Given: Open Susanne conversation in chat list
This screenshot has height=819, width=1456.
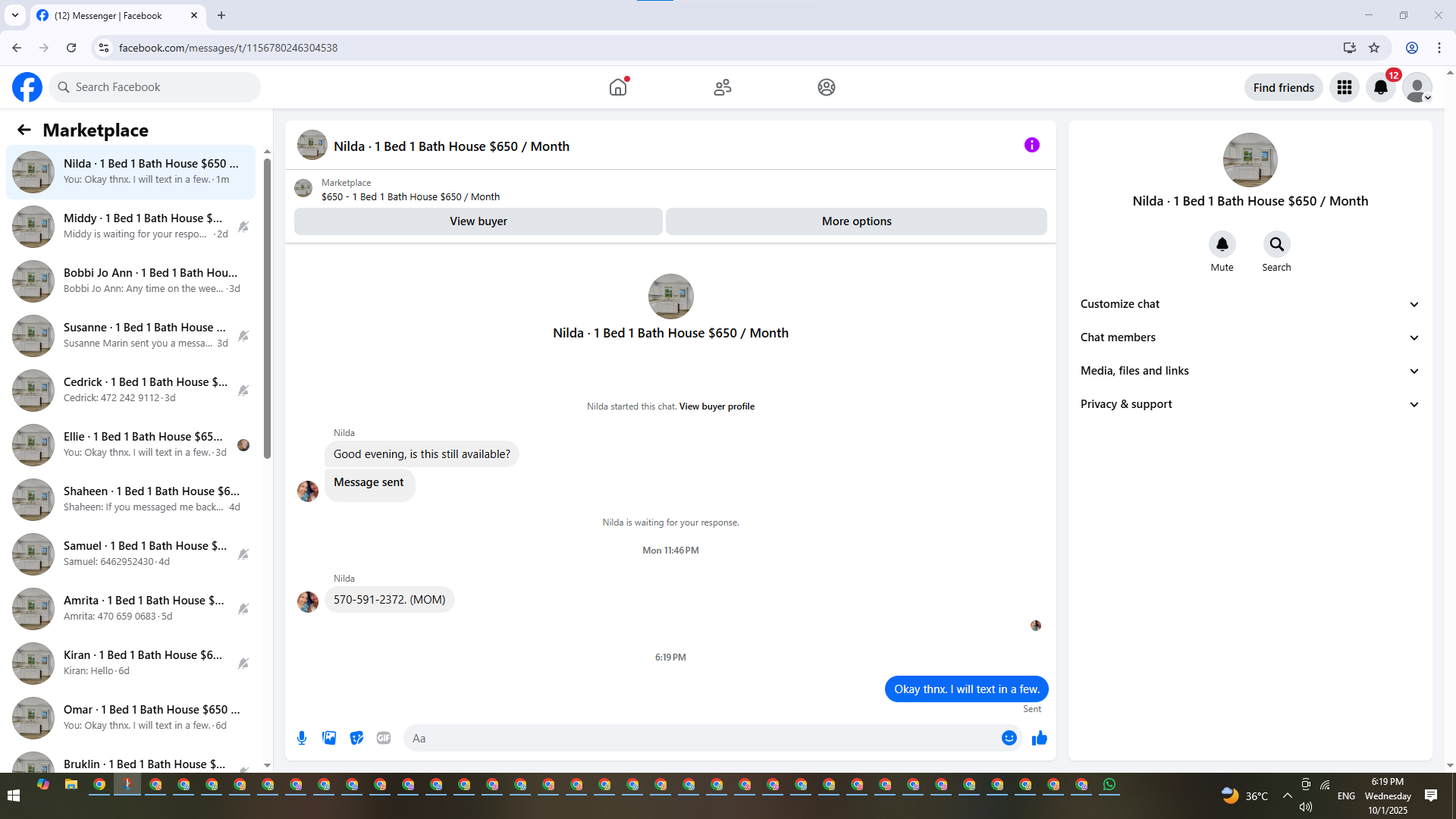Looking at the screenshot, I should tap(130, 336).
